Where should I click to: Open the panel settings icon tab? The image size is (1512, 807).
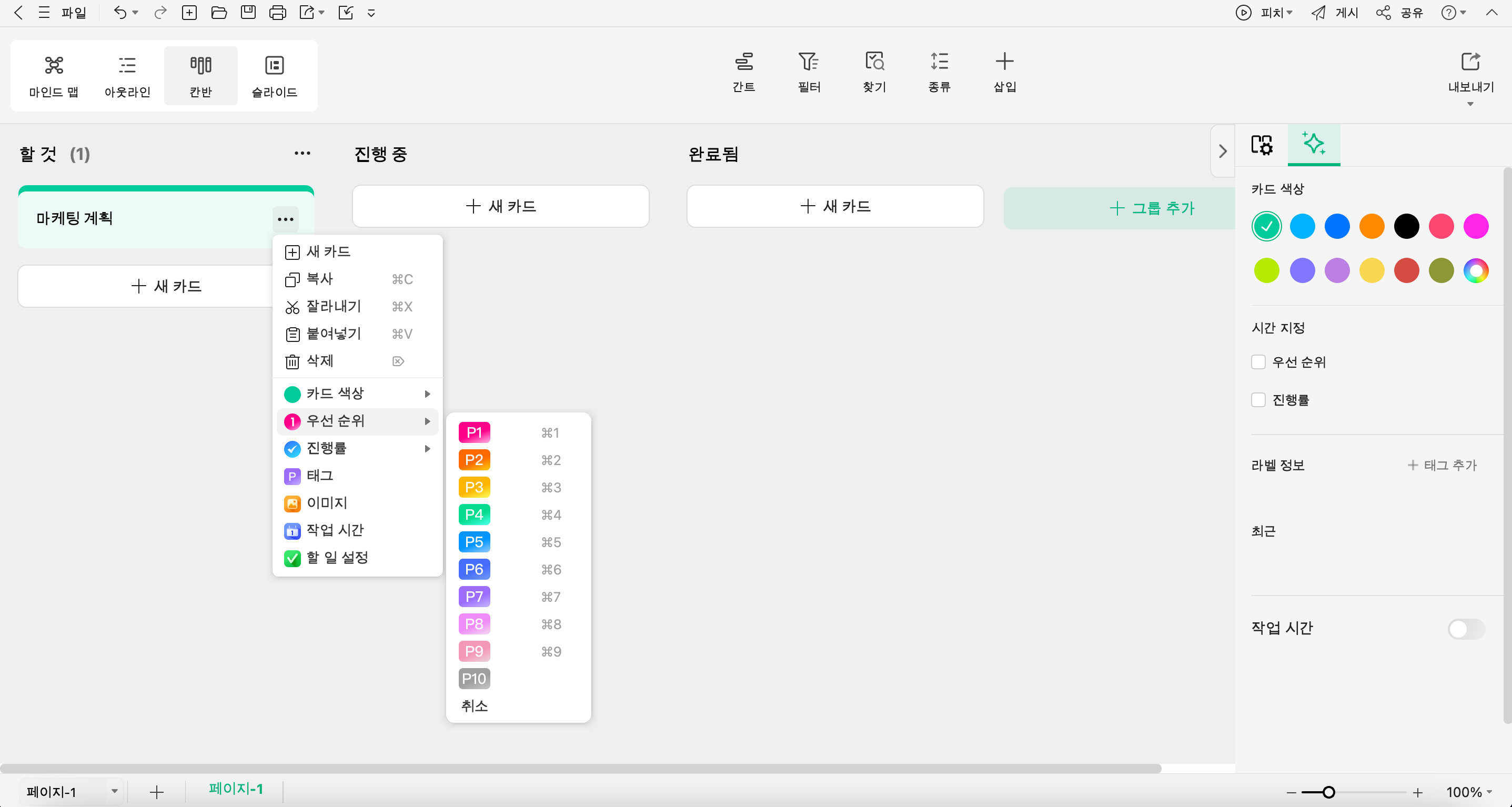coord(1262,144)
